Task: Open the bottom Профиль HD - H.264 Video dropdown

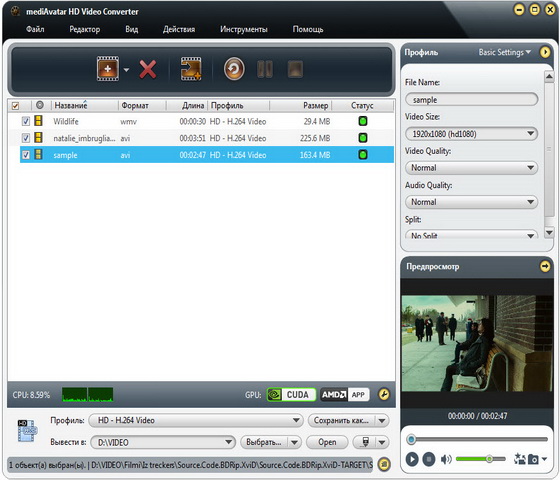Action: coord(196,420)
